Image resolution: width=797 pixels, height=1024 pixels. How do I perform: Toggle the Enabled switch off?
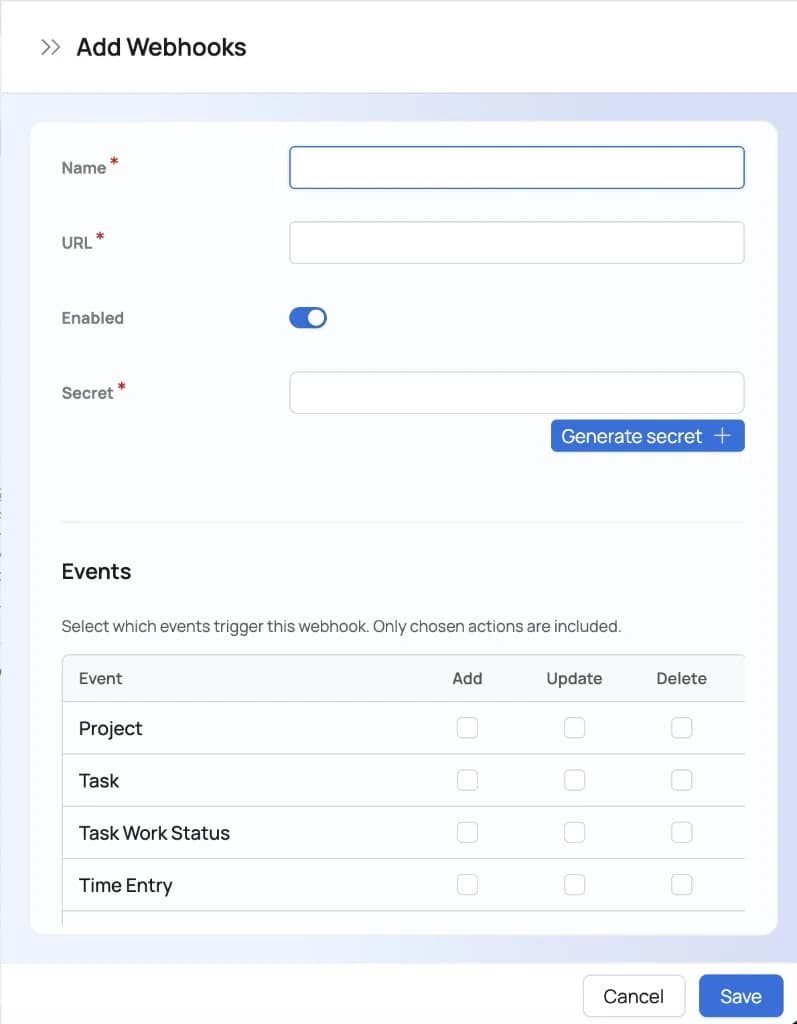(x=308, y=318)
